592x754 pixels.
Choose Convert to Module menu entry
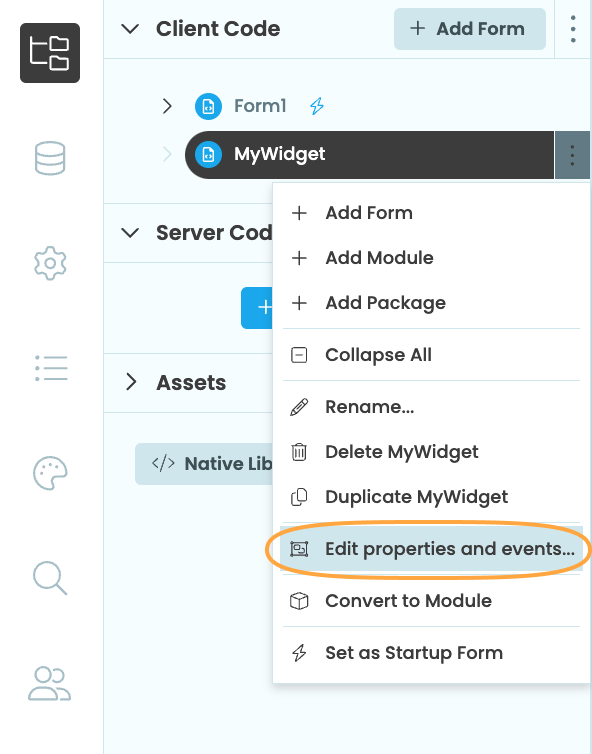pyautogui.click(x=431, y=601)
